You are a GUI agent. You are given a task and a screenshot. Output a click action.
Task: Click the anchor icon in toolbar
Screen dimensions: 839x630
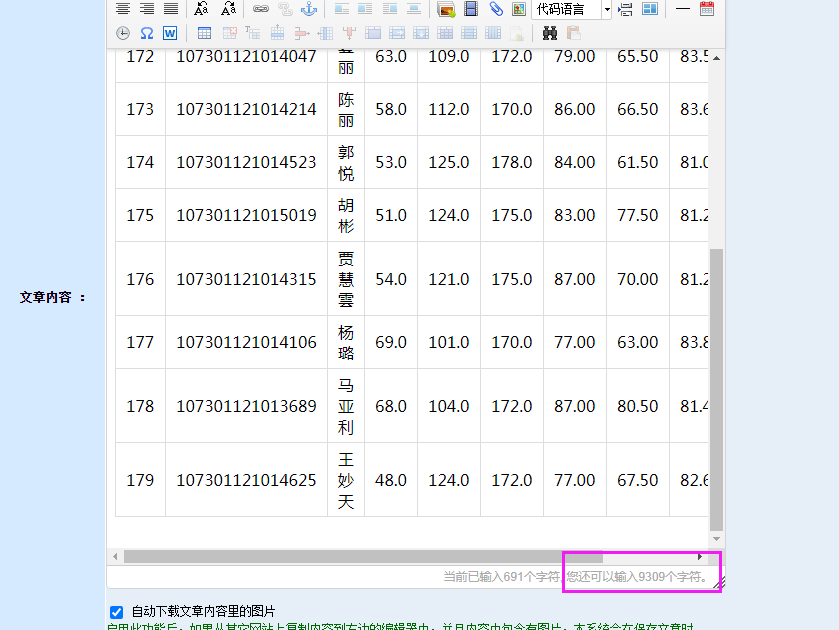(x=309, y=9)
